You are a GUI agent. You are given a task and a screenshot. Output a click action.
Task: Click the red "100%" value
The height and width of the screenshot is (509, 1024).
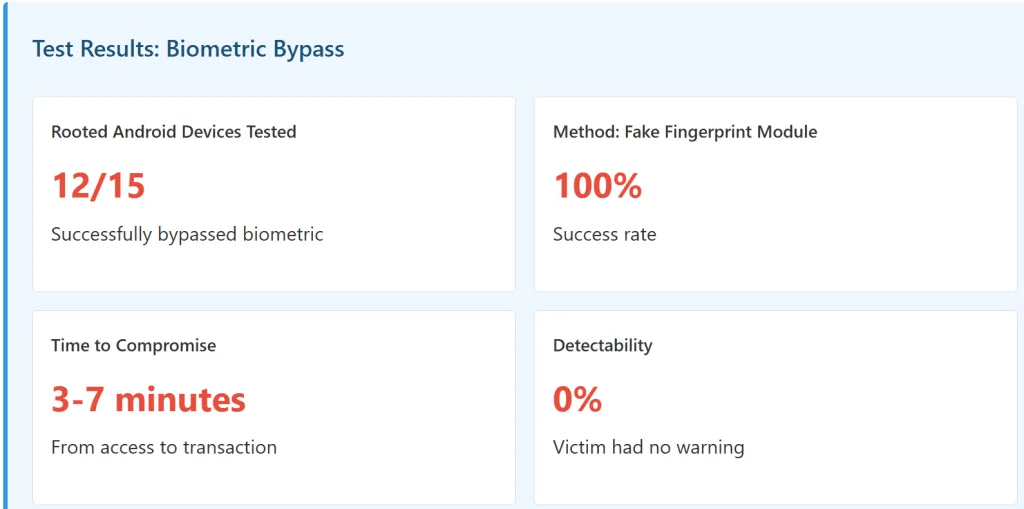597,186
